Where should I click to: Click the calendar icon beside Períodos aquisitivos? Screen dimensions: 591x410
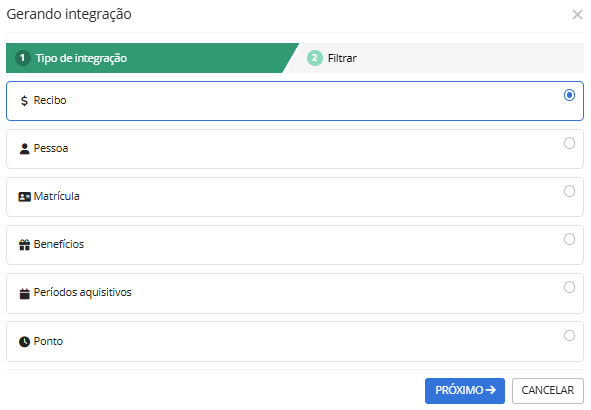[x=24, y=293]
